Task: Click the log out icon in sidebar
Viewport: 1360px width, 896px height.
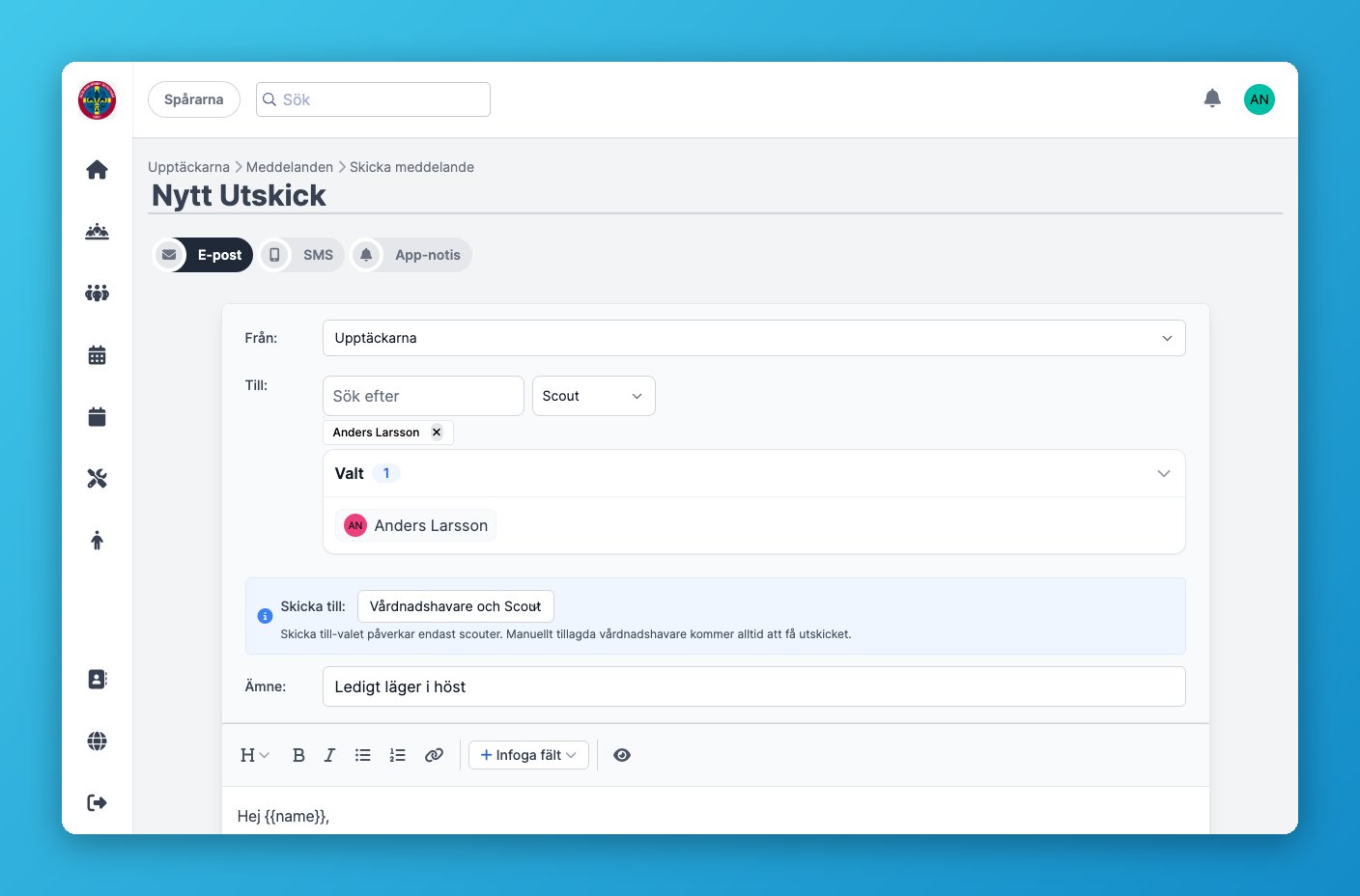Action: 97,803
